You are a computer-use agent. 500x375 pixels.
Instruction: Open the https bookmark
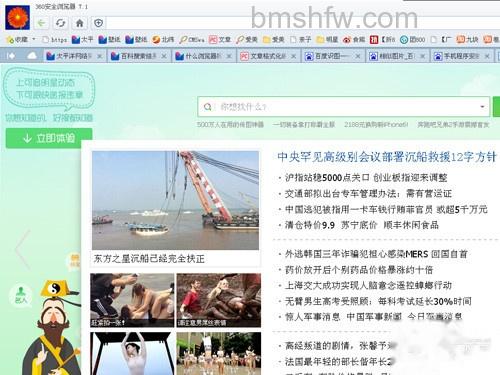55,40
